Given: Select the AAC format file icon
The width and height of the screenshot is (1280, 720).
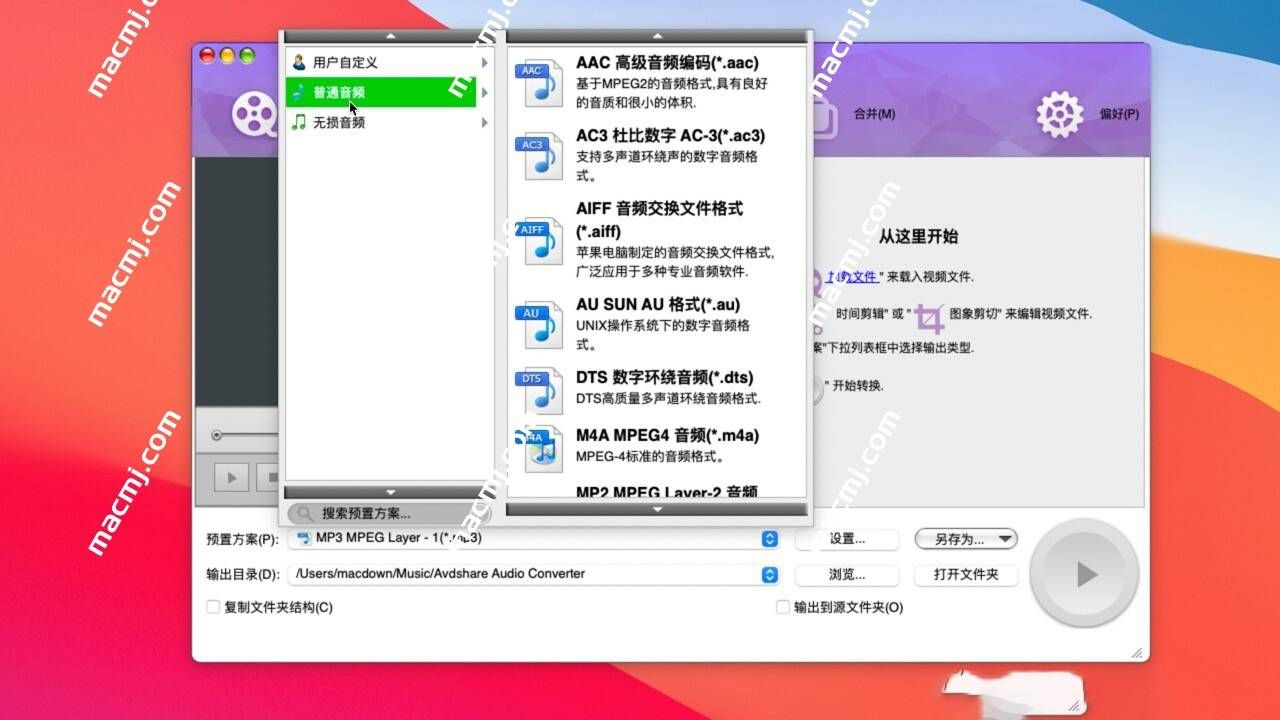Looking at the screenshot, I should (x=538, y=83).
